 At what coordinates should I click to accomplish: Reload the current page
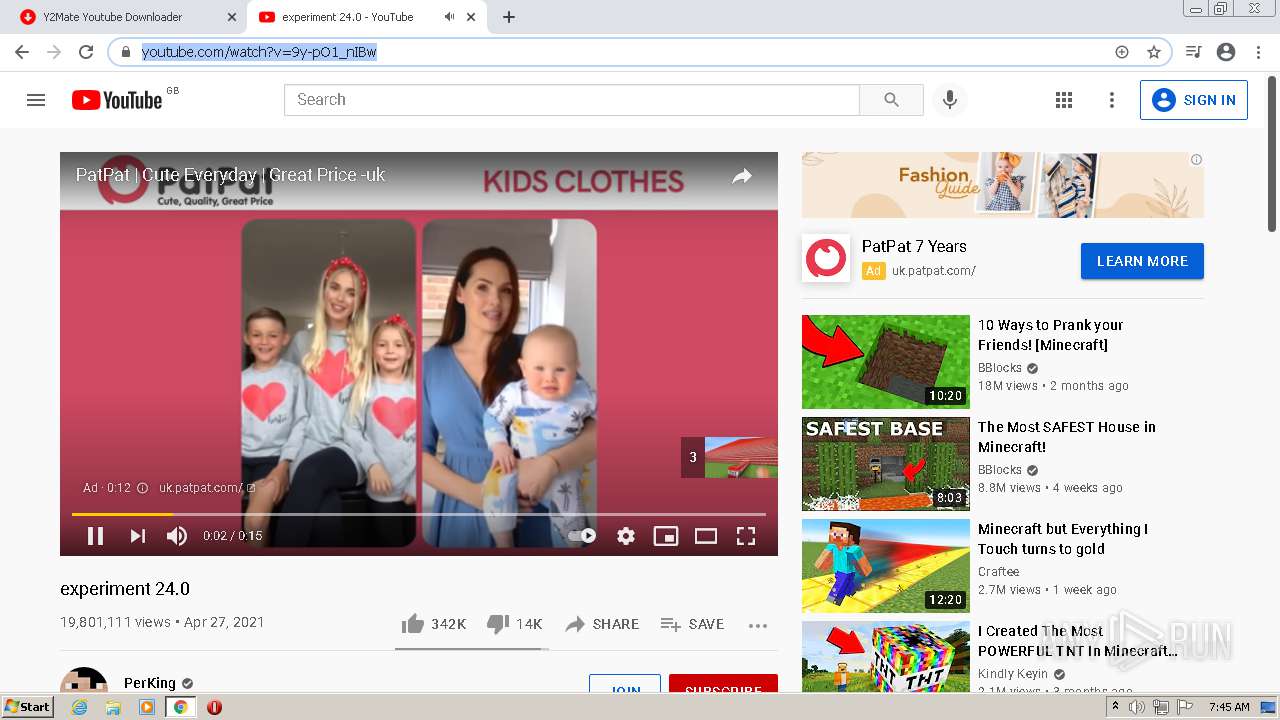86,52
